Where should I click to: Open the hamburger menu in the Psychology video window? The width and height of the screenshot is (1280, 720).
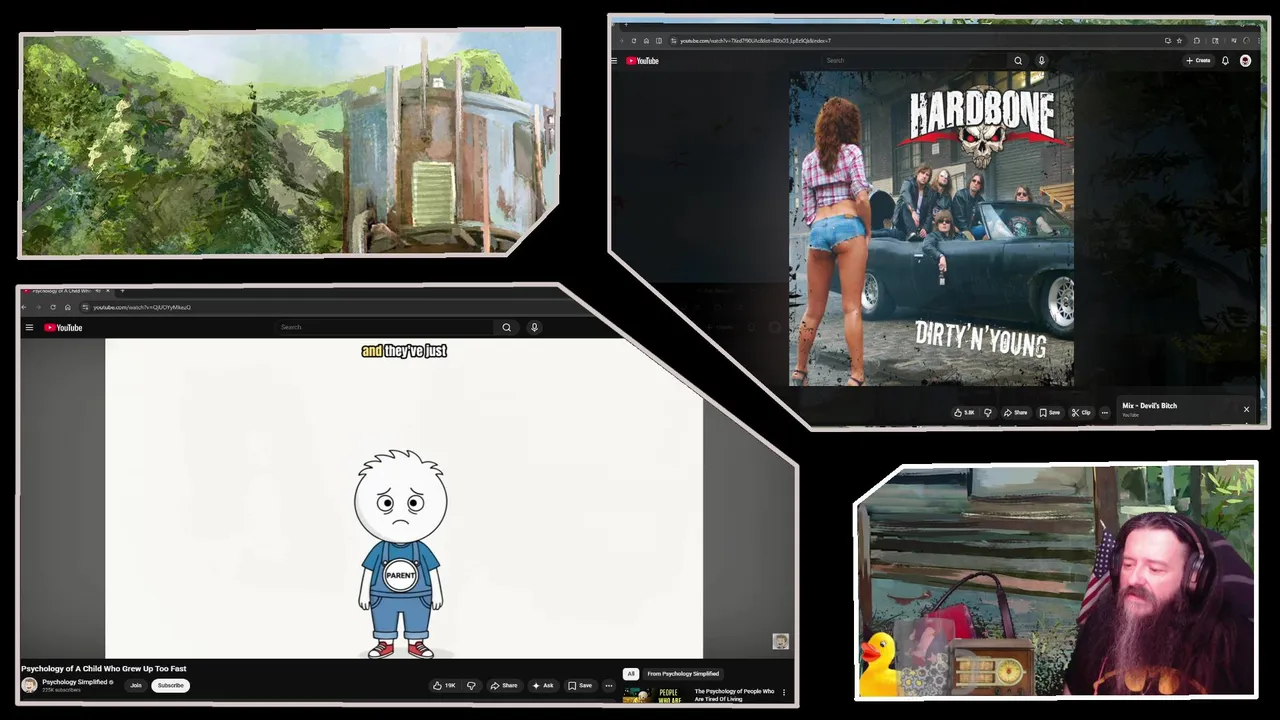29,327
